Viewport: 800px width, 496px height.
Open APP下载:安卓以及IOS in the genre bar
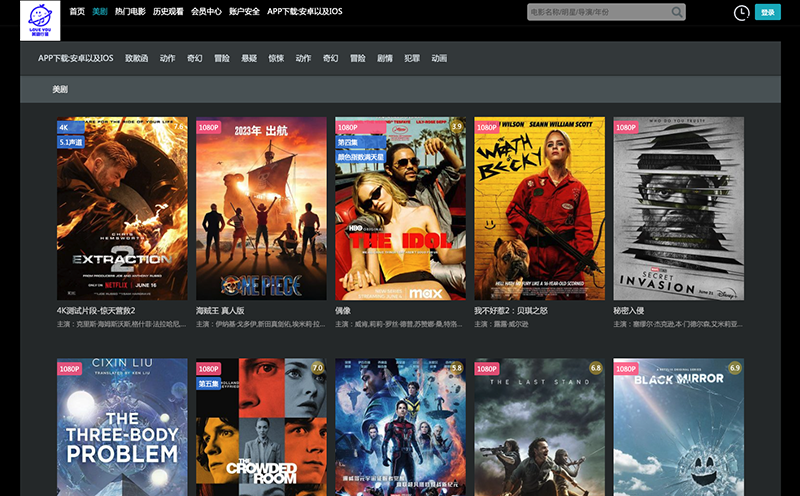click(76, 58)
